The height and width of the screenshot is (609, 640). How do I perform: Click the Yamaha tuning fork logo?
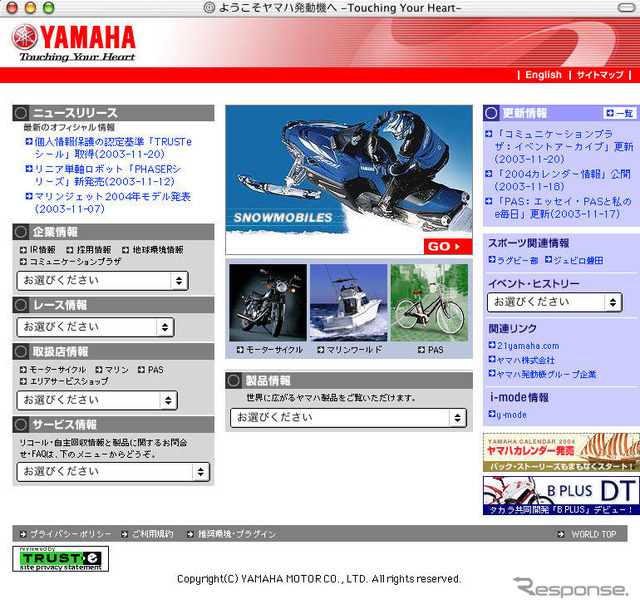point(24,37)
